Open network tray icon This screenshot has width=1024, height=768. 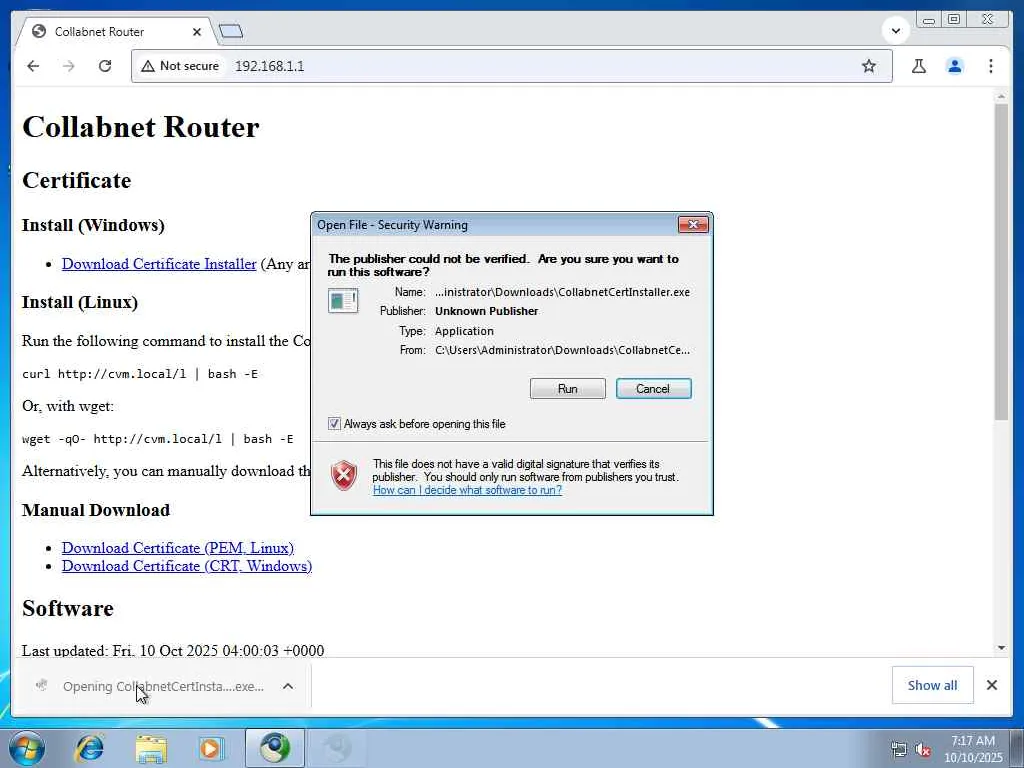[x=899, y=750]
